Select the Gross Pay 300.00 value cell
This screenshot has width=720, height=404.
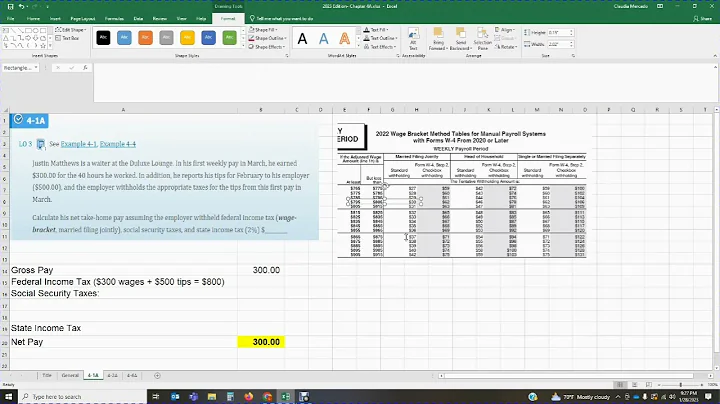point(261,270)
